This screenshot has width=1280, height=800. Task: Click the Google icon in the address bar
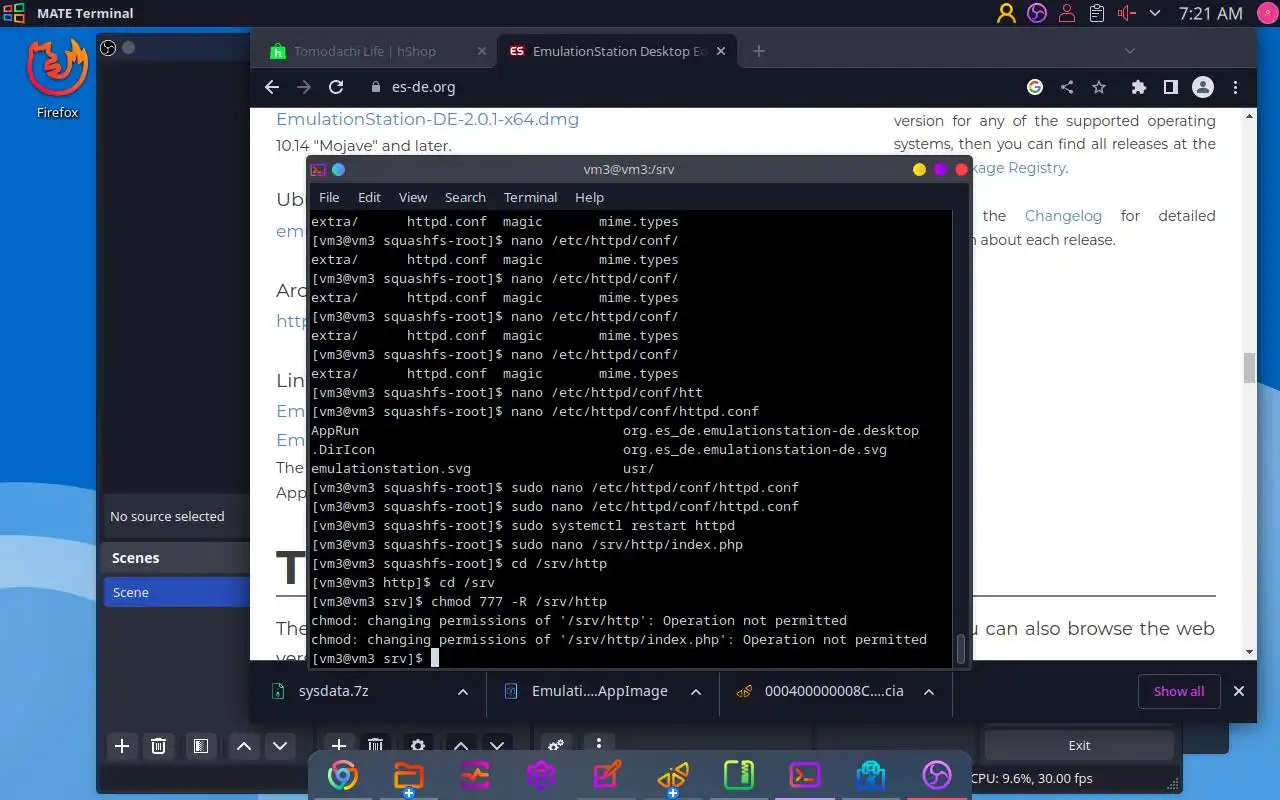(x=1035, y=87)
